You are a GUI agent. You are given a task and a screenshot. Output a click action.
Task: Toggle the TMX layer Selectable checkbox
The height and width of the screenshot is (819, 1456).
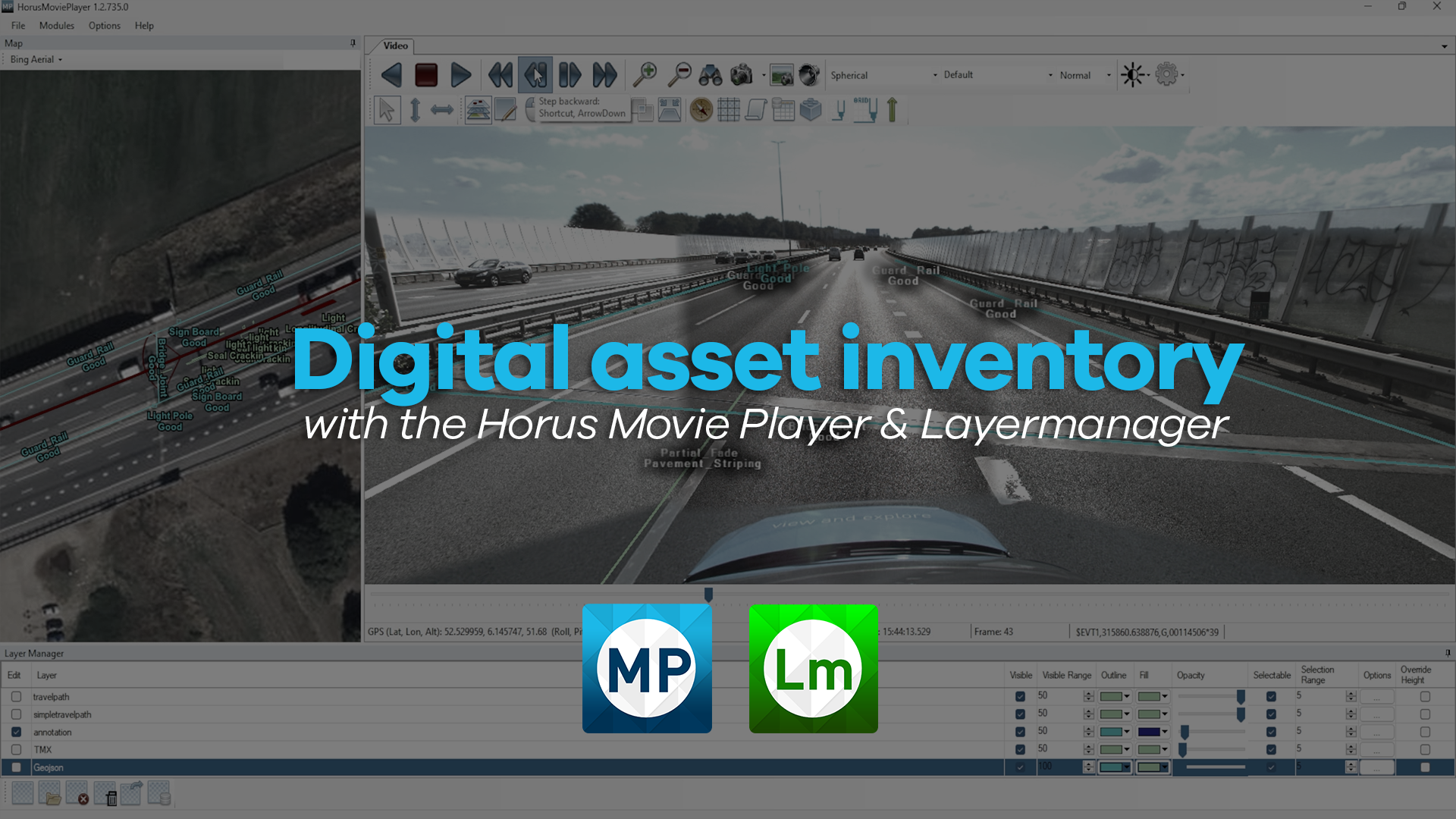pyautogui.click(x=1272, y=749)
